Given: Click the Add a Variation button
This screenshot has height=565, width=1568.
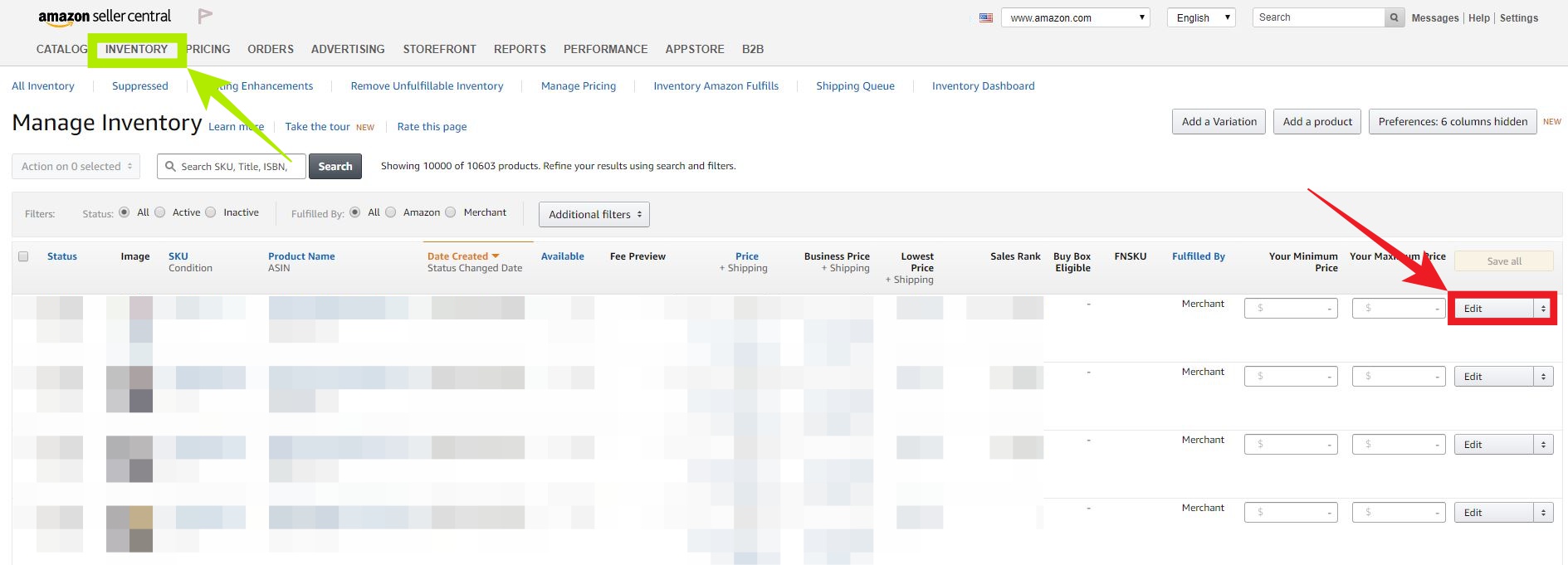Looking at the screenshot, I should [1219, 121].
